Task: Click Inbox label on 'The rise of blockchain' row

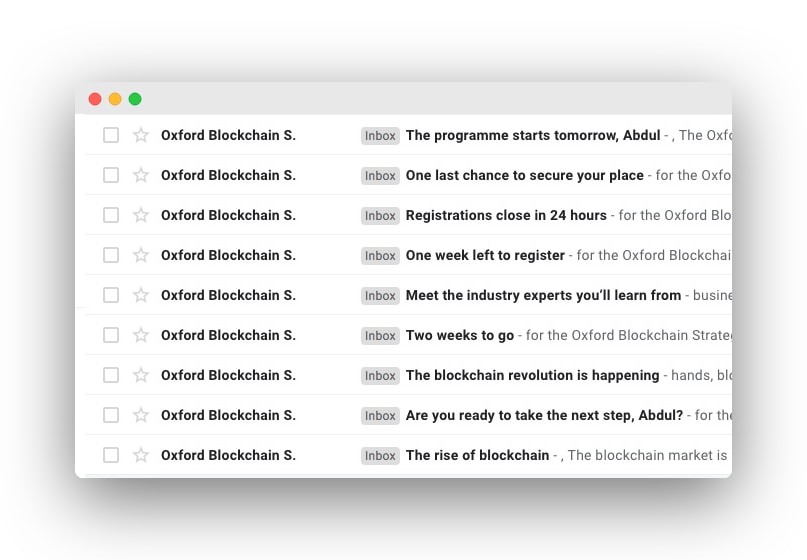Action: (x=380, y=456)
